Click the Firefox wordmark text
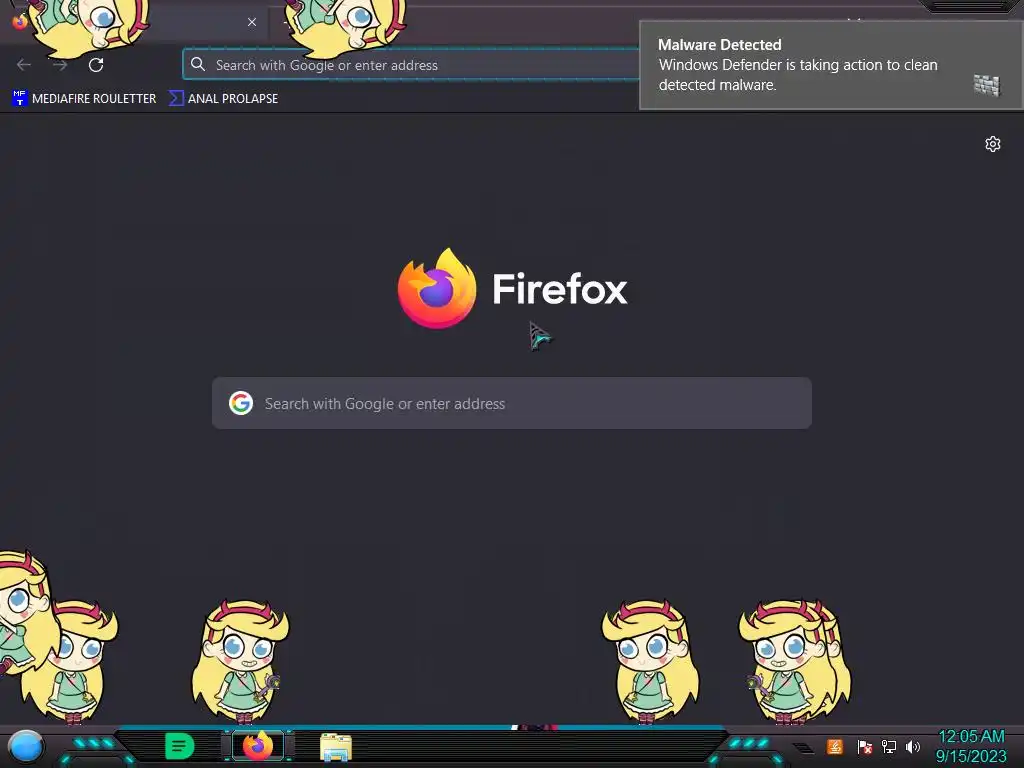The width and height of the screenshot is (1024, 768). click(x=560, y=289)
